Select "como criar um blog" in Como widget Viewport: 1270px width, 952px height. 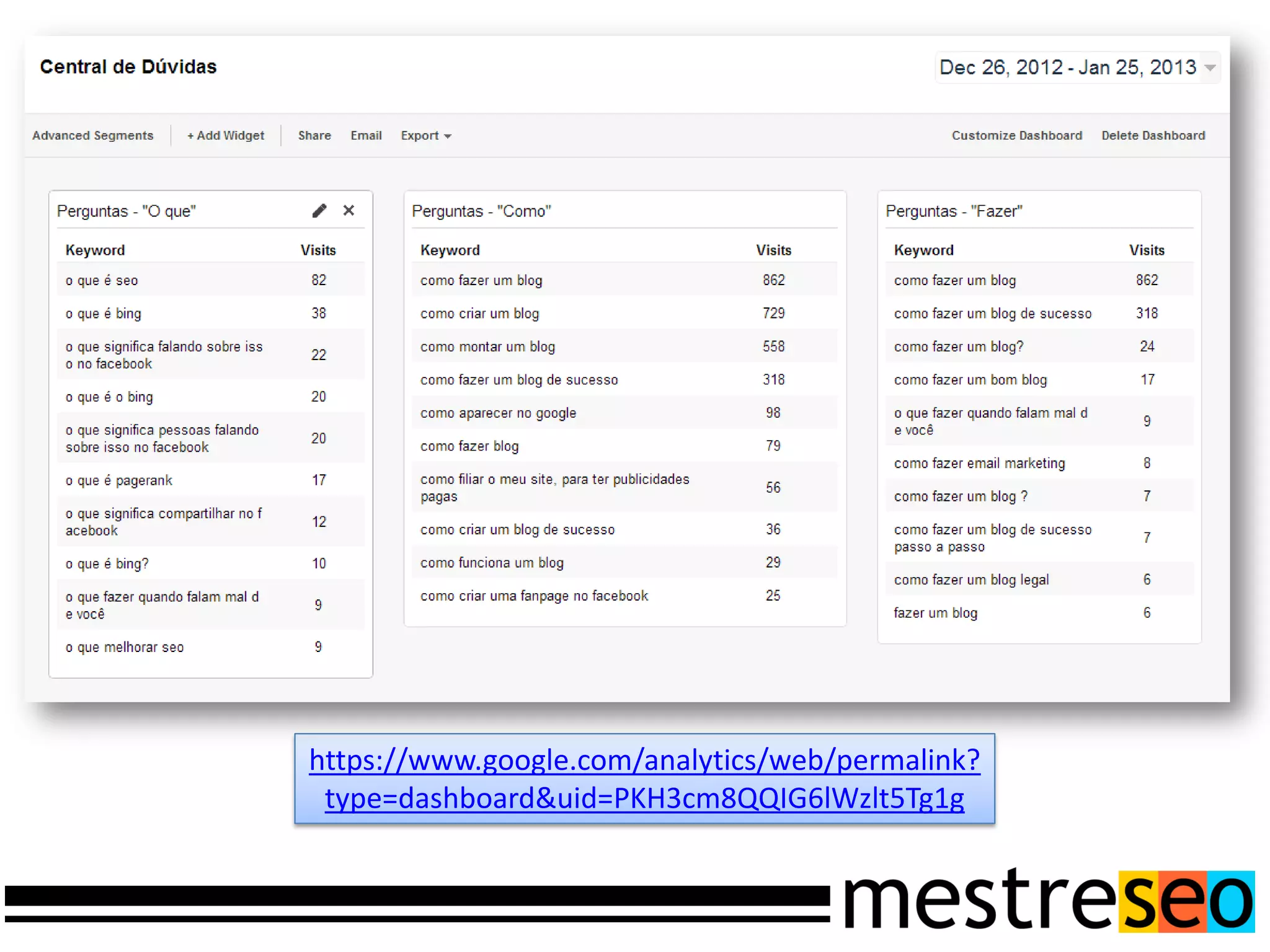[x=480, y=314]
